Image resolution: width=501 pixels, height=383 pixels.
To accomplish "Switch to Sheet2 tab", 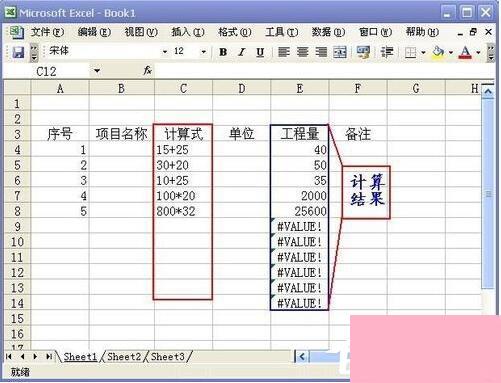I will [124, 357].
